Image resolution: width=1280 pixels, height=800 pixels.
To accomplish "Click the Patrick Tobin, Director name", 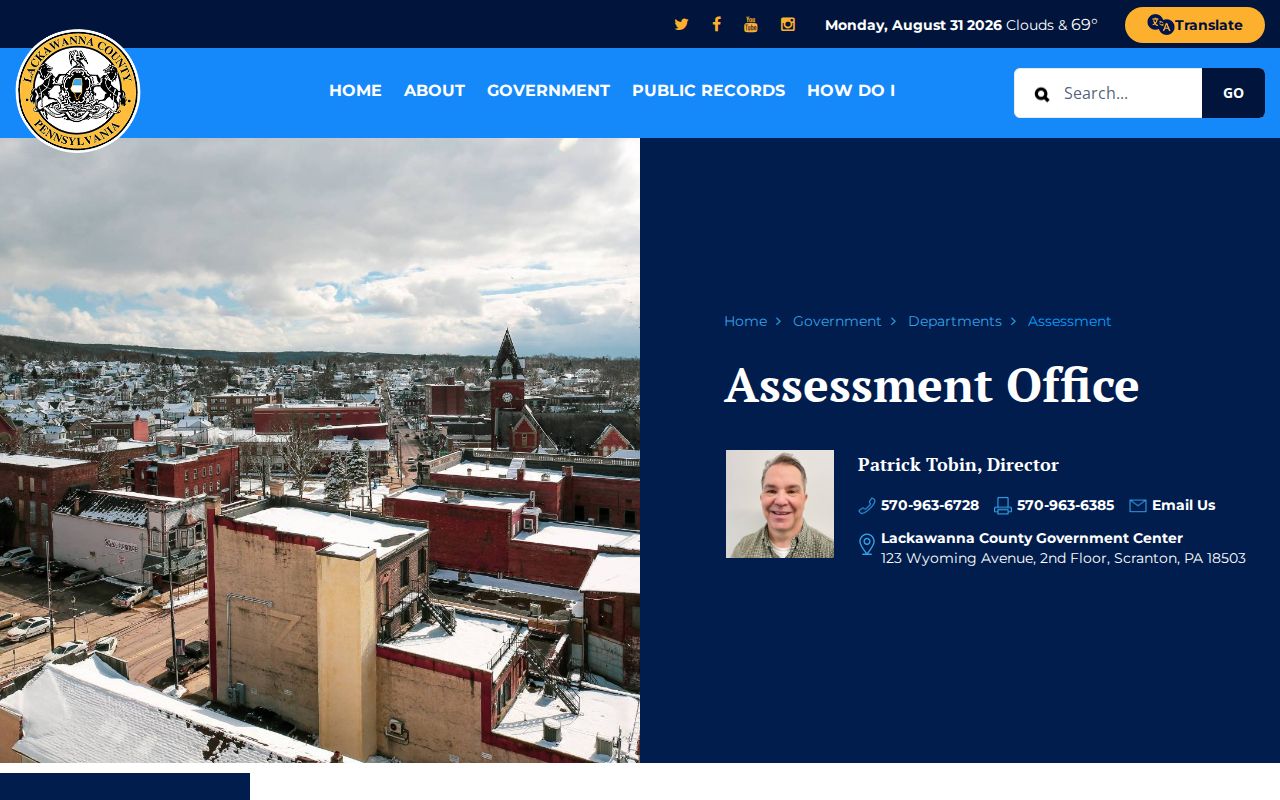I will pos(958,465).
